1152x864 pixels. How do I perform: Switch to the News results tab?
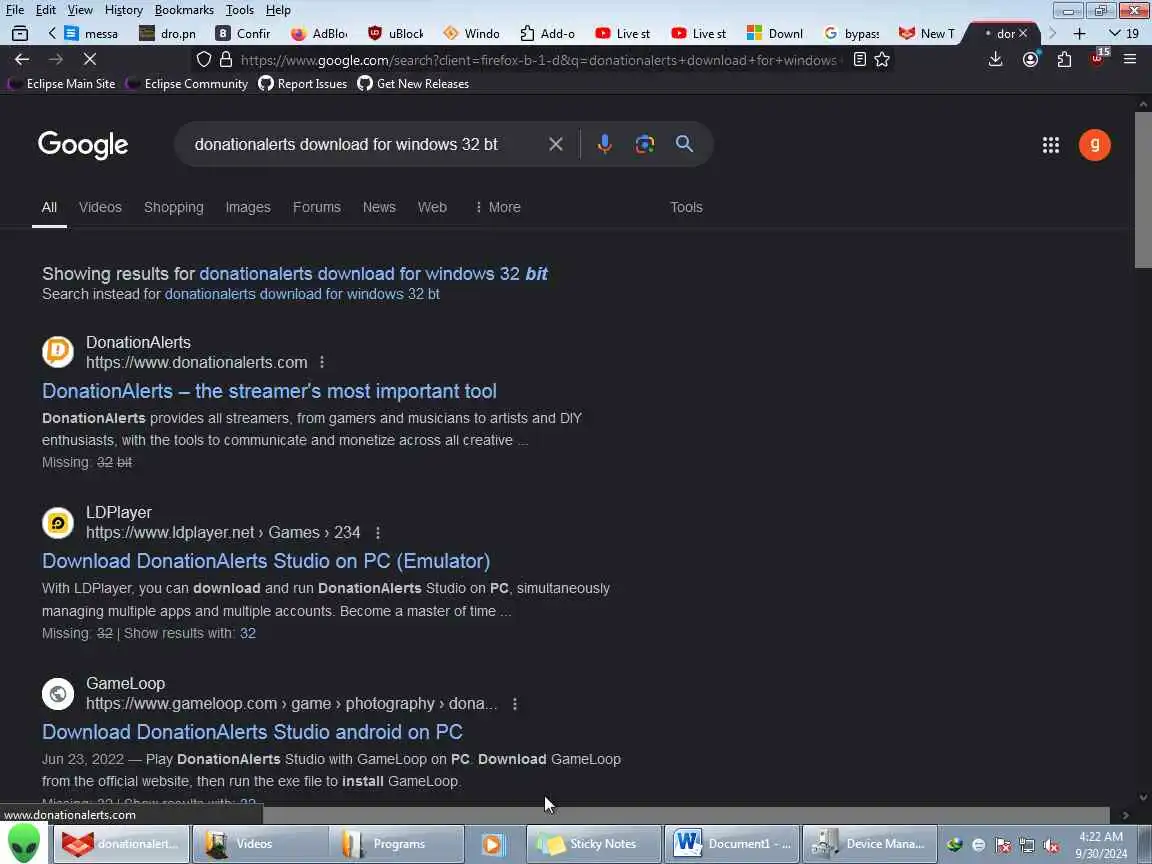click(379, 207)
